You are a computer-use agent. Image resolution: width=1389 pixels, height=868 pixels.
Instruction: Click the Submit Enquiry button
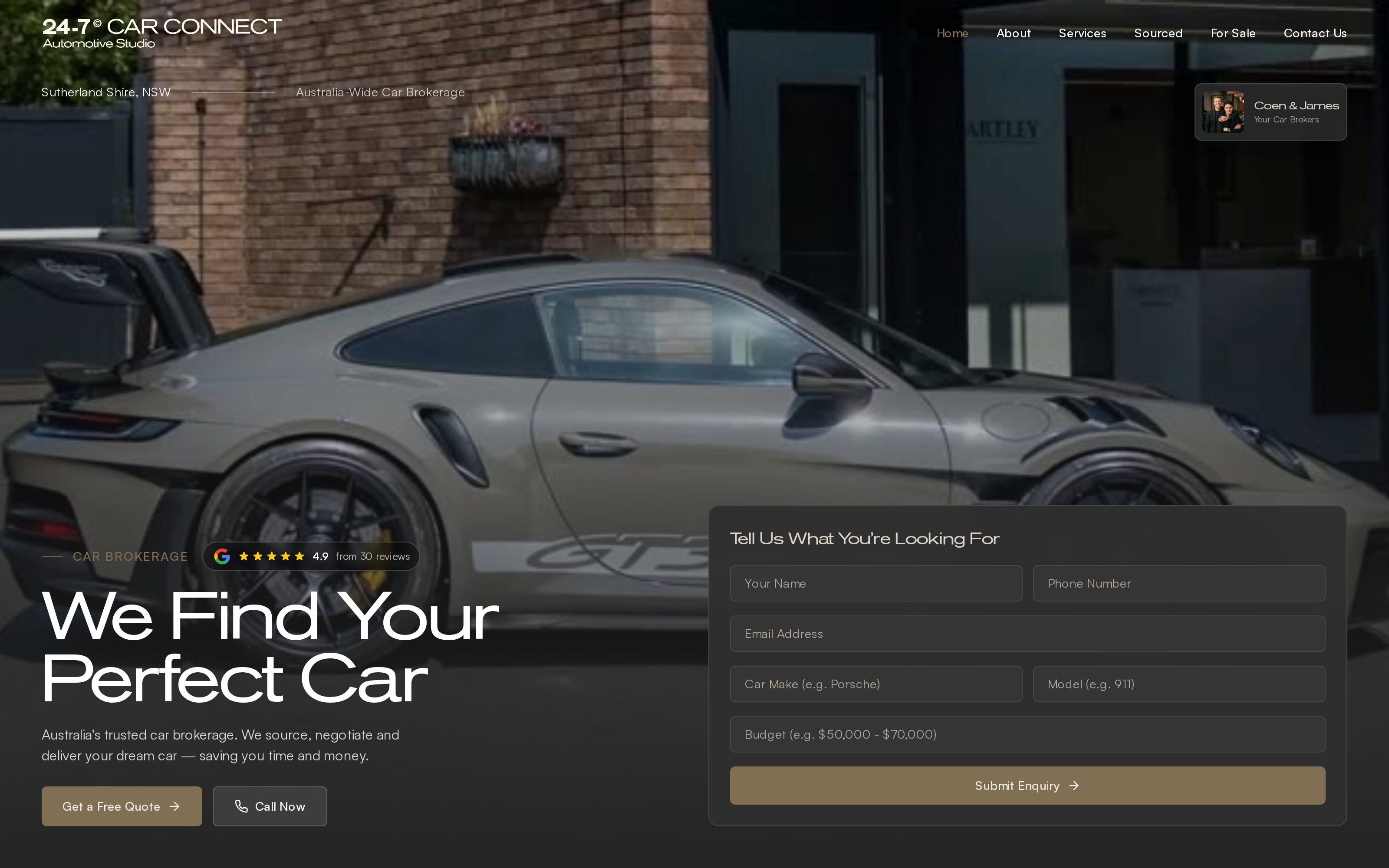pos(1027,786)
